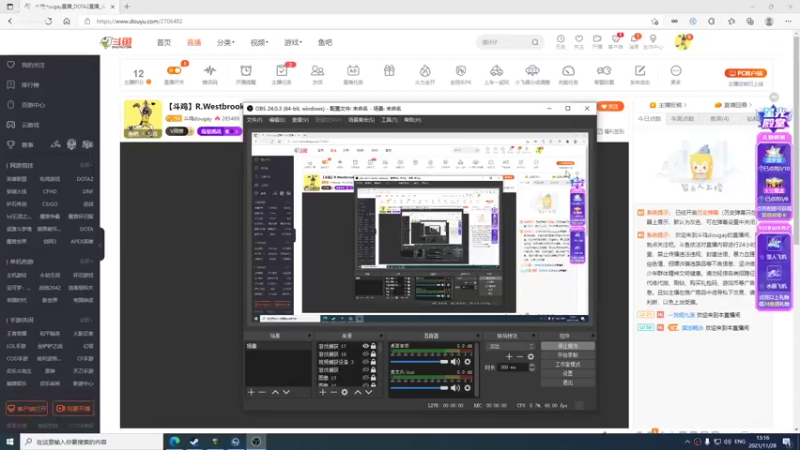Click the plus icon under OBS sources list
Viewport: 800px width, 450px height.
[322, 392]
